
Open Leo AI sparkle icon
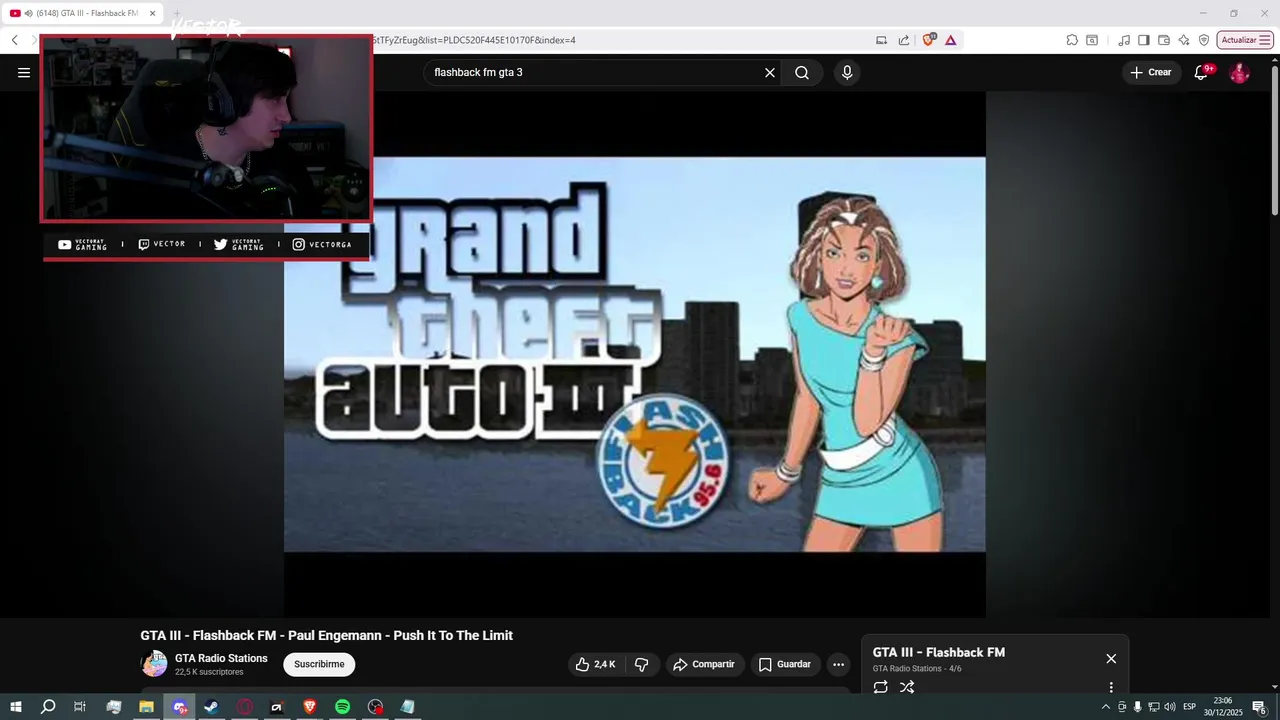tap(1184, 40)
